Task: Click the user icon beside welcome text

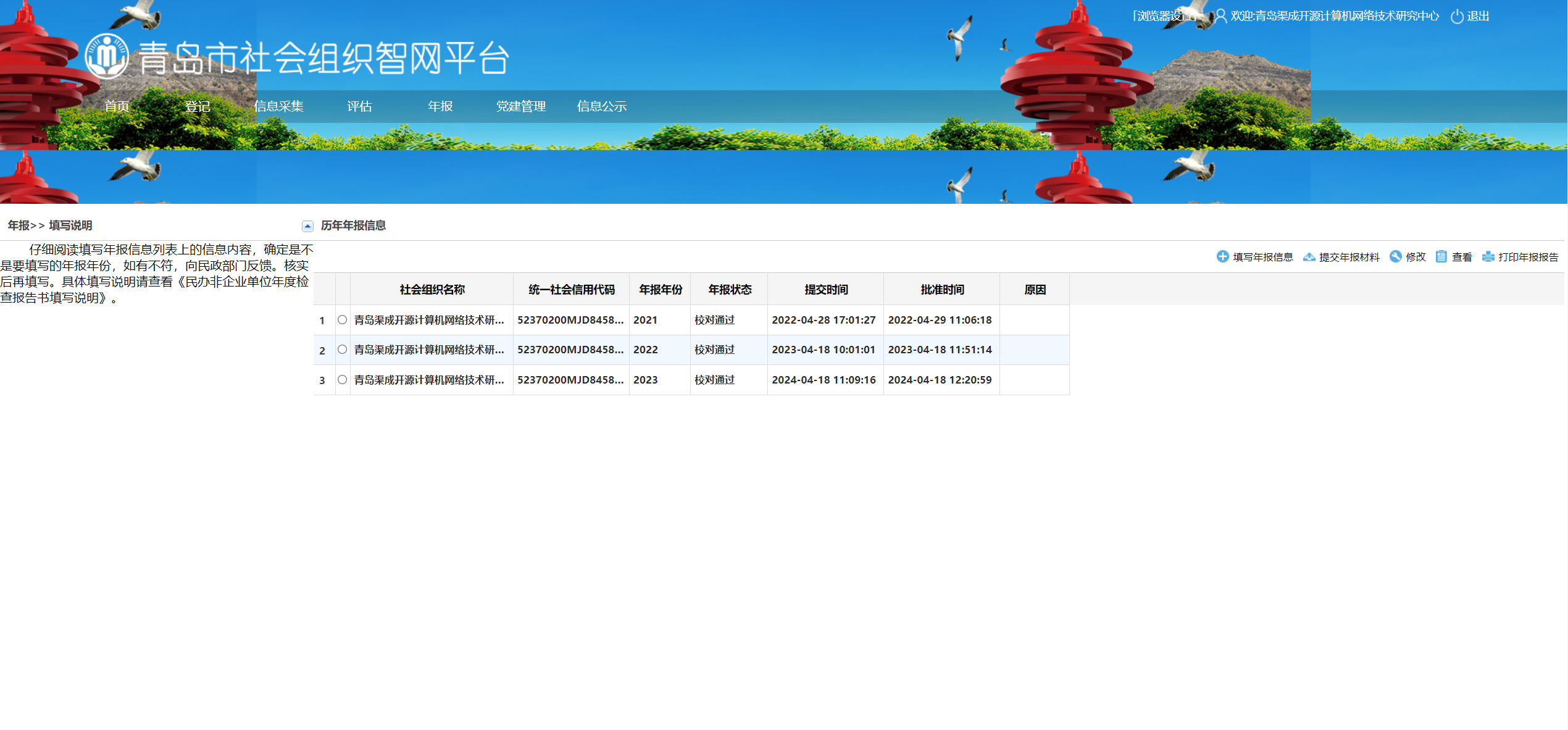Action: point(1220,17)
